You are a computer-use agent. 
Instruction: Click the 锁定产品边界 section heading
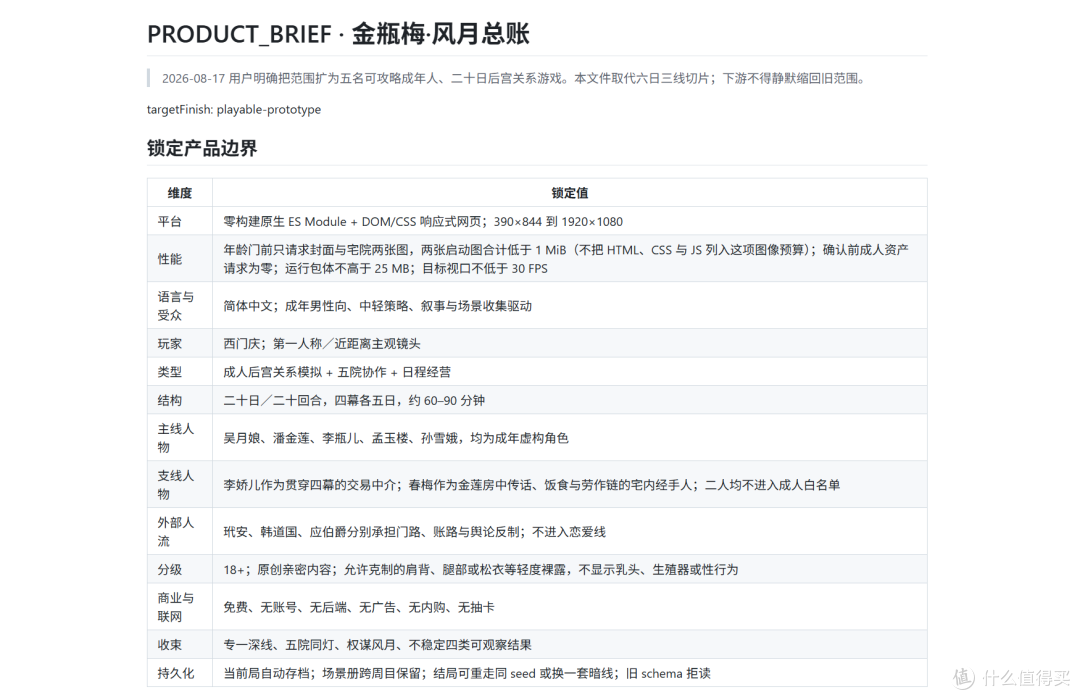(202, 148)
